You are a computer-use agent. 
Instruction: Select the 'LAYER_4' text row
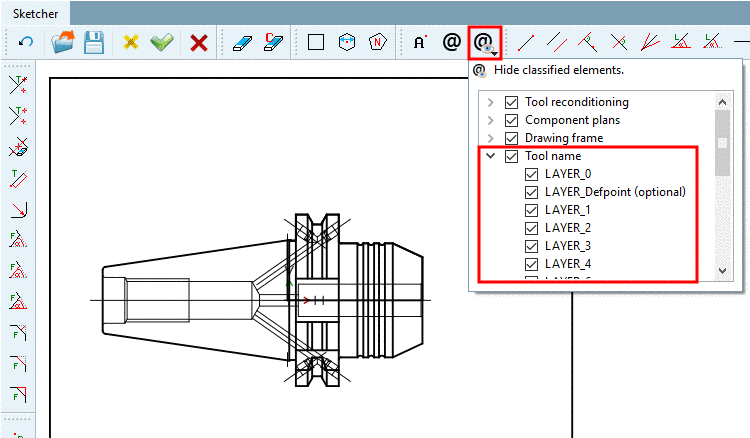(x=568, y=264)
